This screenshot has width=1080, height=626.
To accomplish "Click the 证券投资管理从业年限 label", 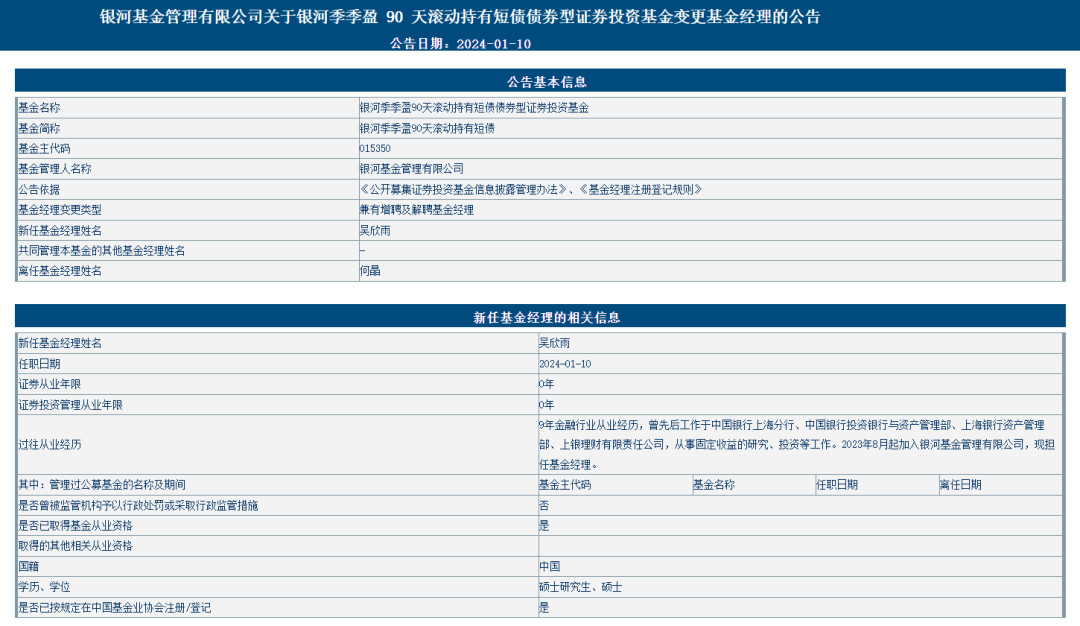I will pos(70,405).
